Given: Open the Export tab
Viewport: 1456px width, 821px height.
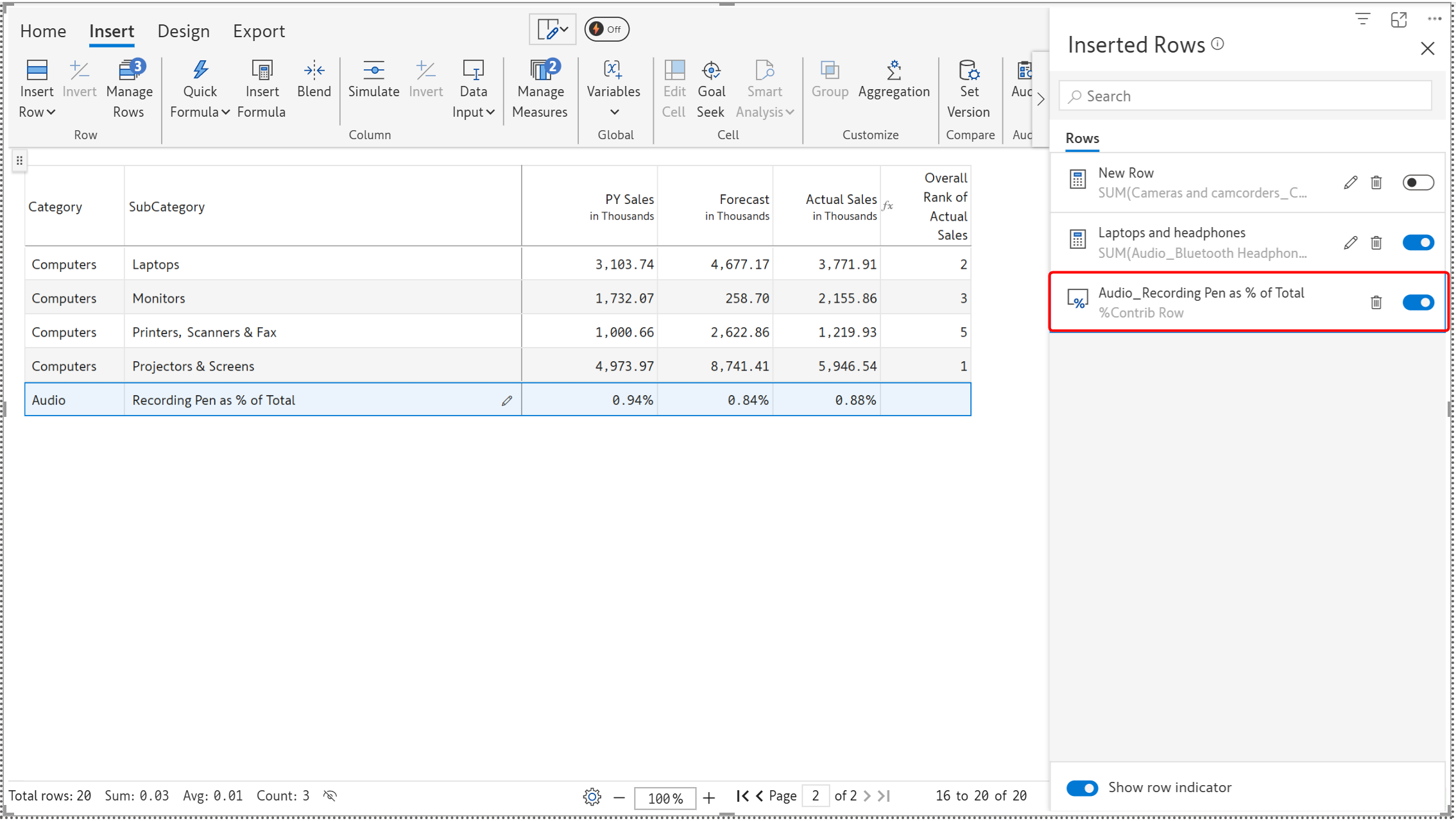Looking at the screenshot, I should (x=259, y=31).
